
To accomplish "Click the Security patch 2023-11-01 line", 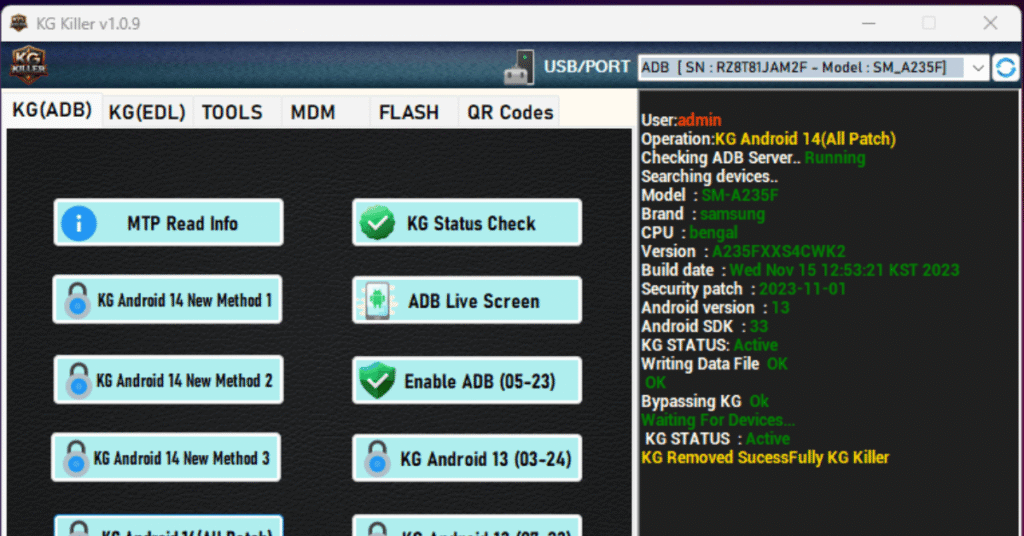I will [x=744, y=289].
